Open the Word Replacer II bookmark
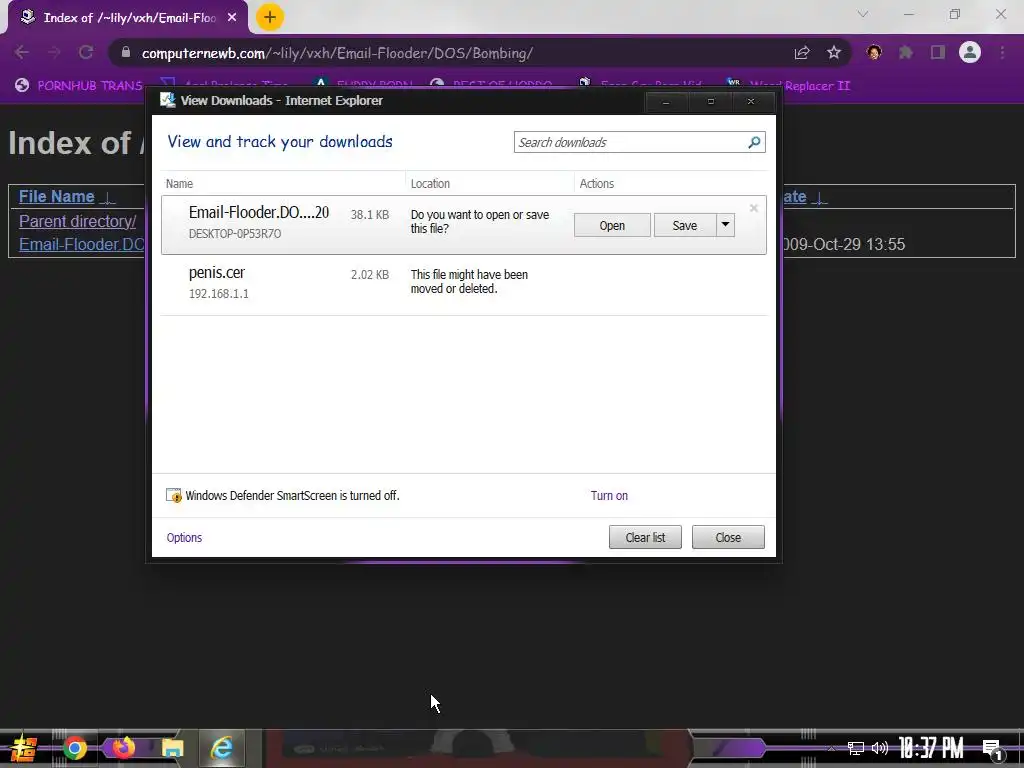This screenshot has width=1024, height=768. 788,86
